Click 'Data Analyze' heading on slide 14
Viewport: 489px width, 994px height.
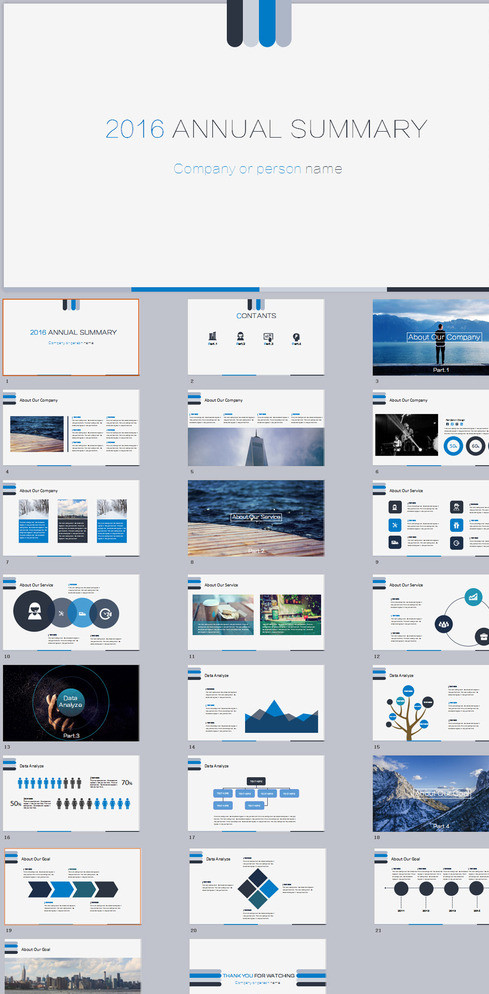217,676
